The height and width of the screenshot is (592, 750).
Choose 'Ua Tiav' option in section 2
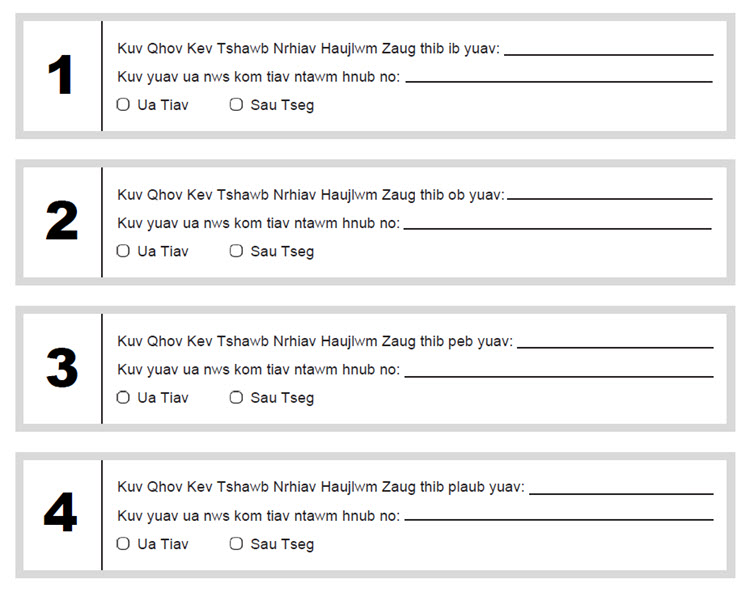[x=123, y=251]
